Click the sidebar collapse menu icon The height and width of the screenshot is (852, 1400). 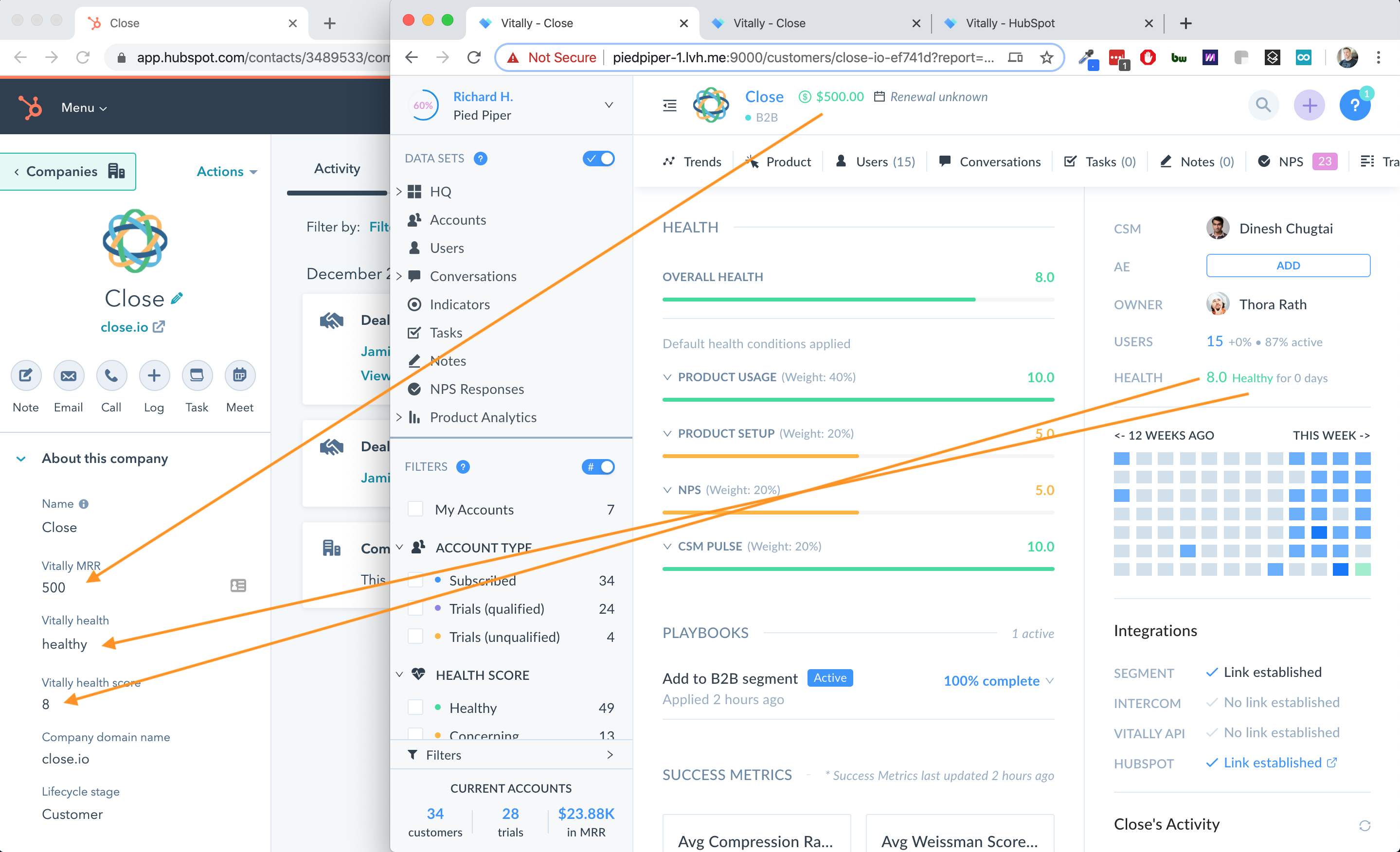[669, 105]
